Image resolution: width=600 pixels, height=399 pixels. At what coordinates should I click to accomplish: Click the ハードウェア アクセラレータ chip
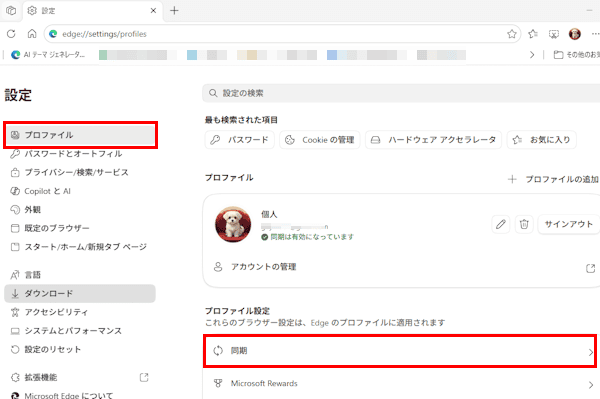click(x=434, y=140)
